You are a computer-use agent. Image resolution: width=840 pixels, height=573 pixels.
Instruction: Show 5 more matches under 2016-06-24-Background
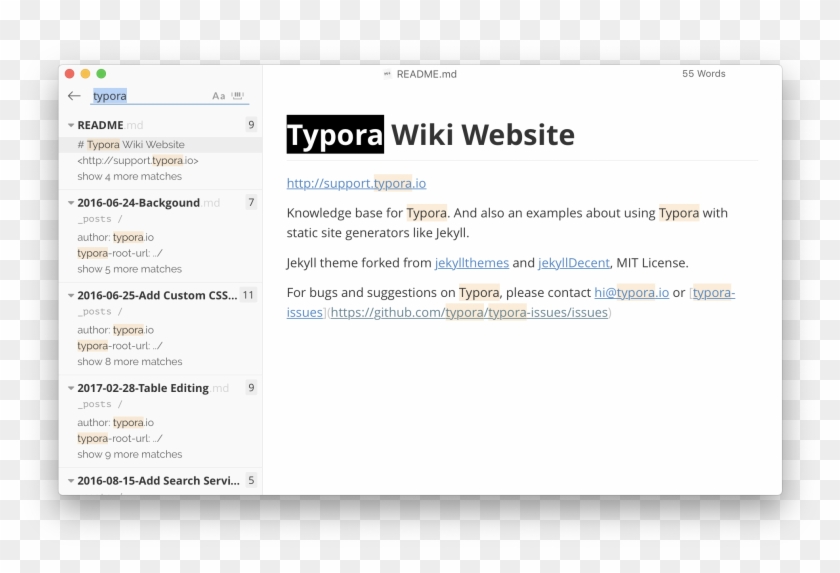tap(129, 269)
